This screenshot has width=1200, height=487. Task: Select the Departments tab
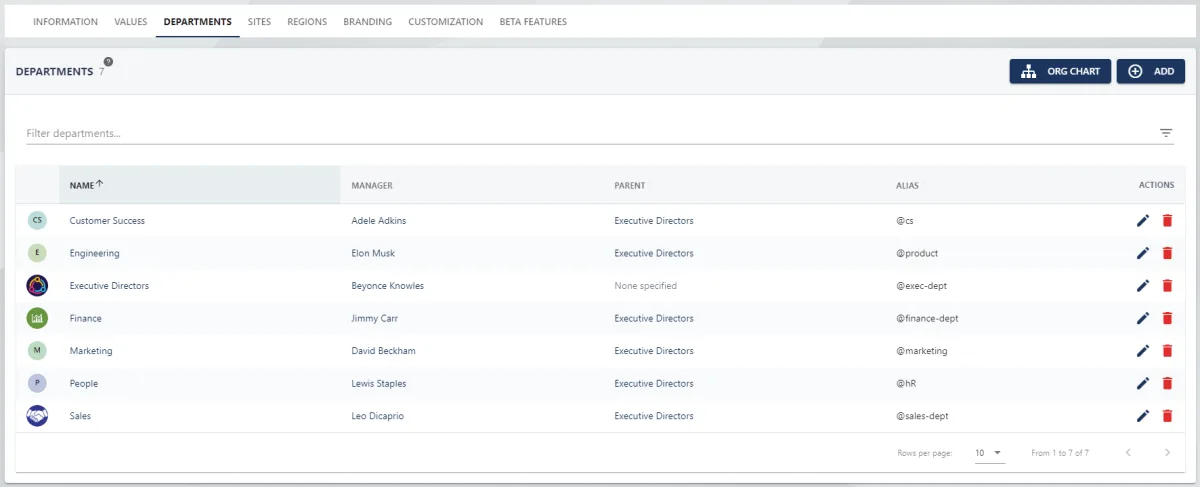(x=198, y=21)
